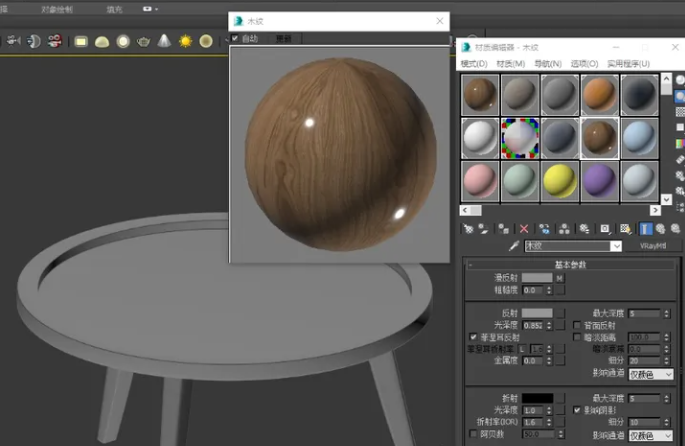Enable the 背面反射 checkbox
This screenshot has width=685, height=446.
point(576,325)
